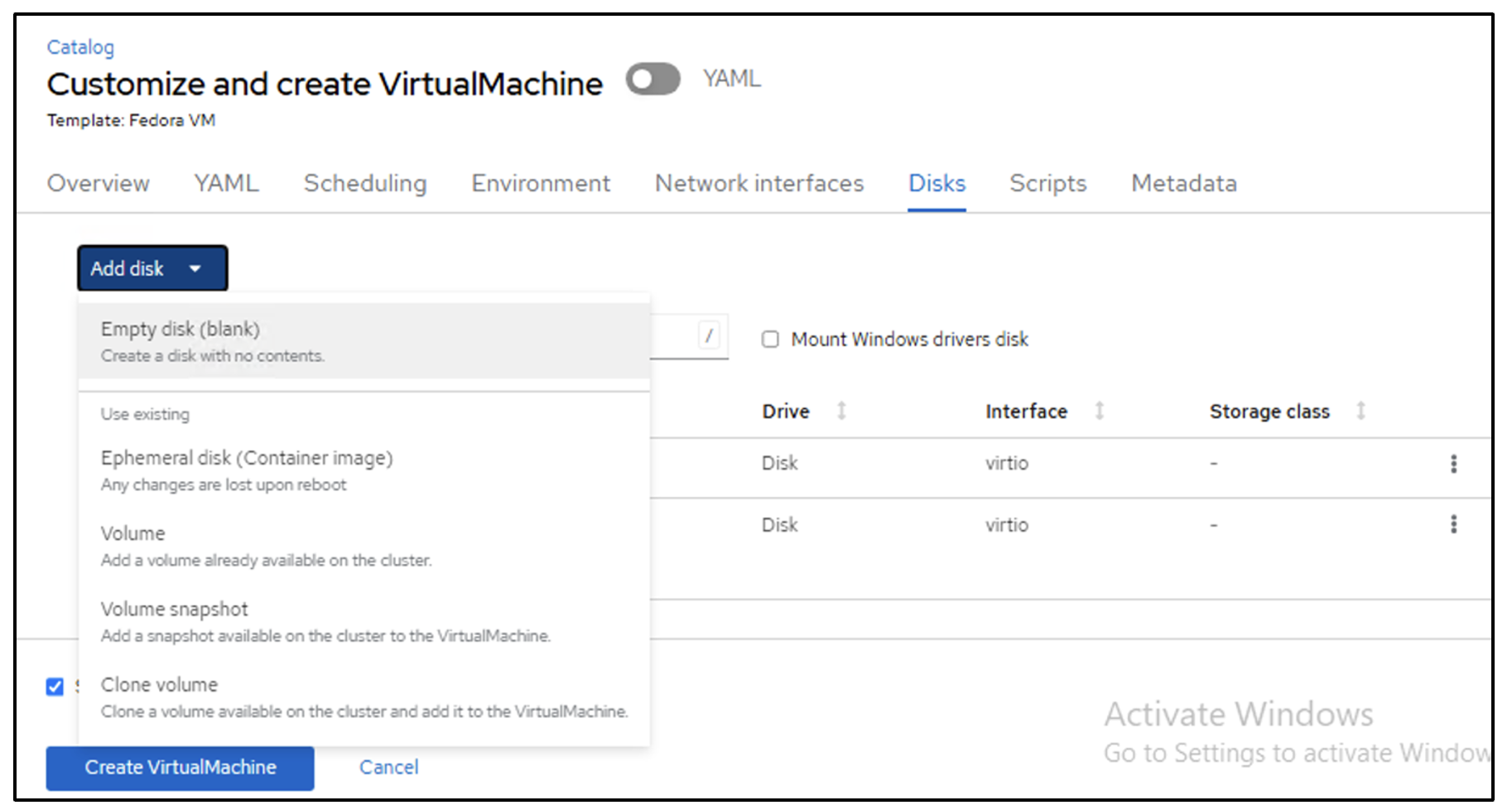Follow the Catalog breadcrumb link
The width and height of the screenshot is (1512, 810).
80,47
